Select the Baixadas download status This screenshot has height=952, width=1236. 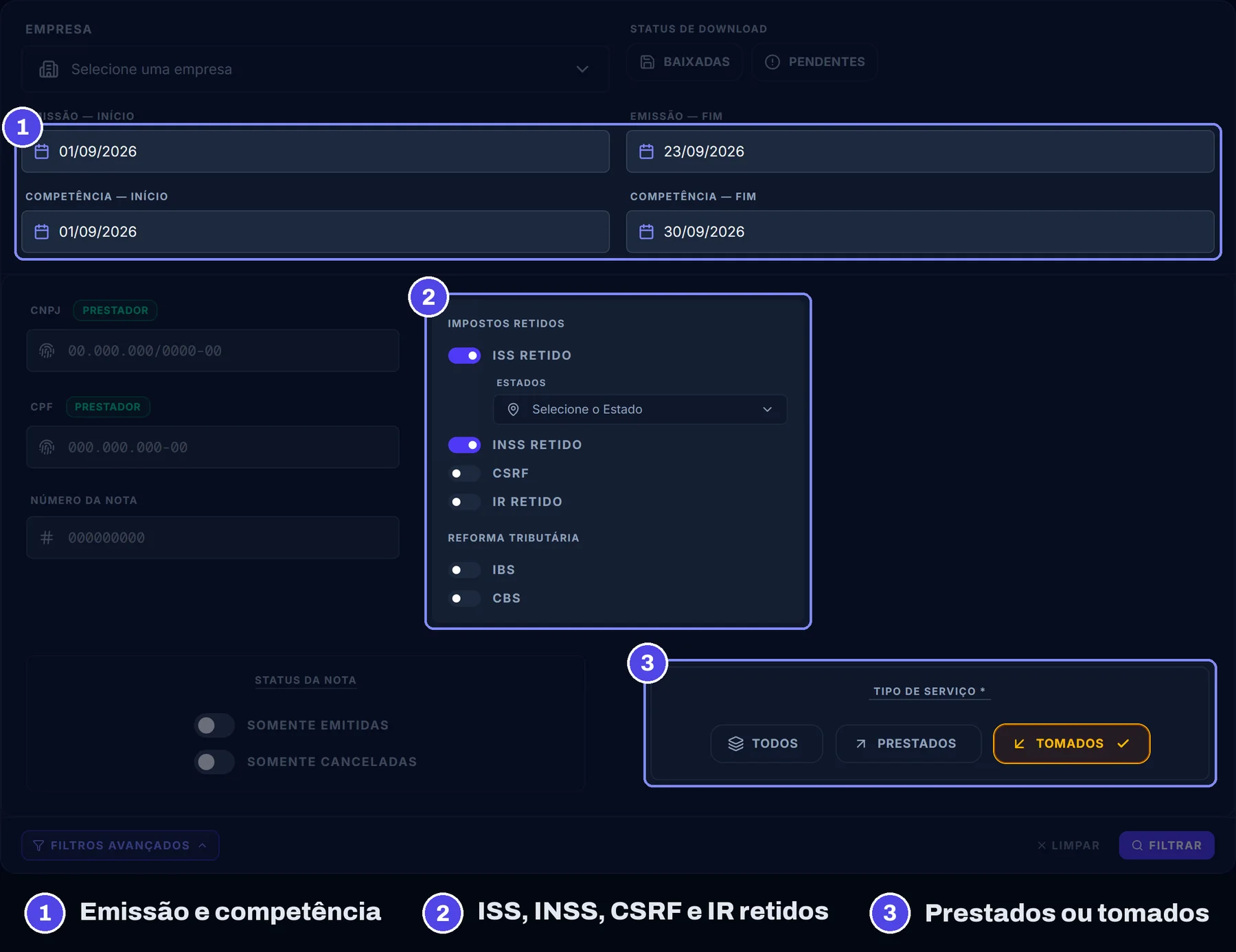[685, 62]
